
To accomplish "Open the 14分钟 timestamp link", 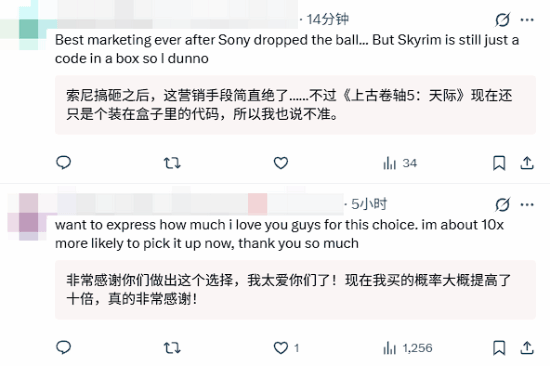I will click(x=328, y=19).
